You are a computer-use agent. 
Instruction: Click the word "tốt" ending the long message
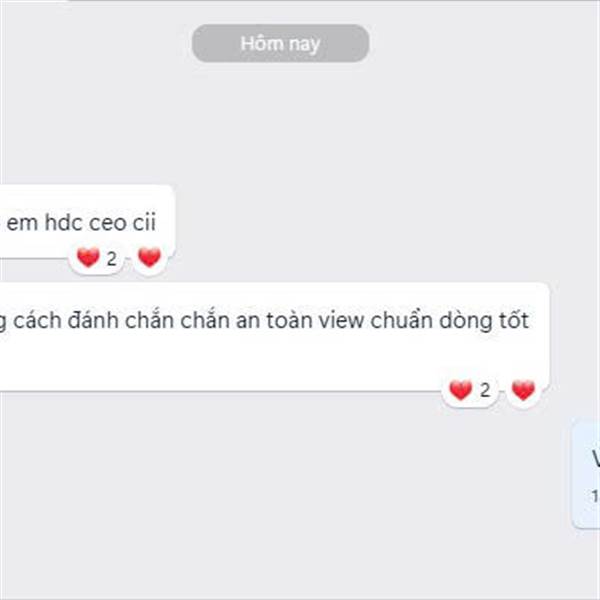(514, 320)
